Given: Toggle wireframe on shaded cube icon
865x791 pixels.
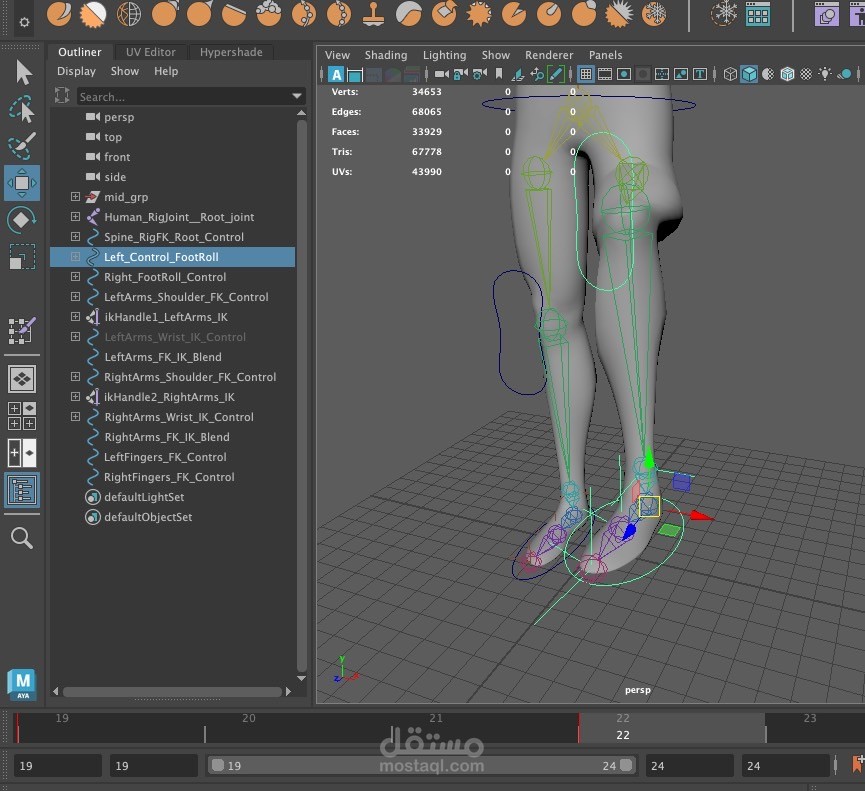Looking at the screenshot, I should [x=787, y=74].
